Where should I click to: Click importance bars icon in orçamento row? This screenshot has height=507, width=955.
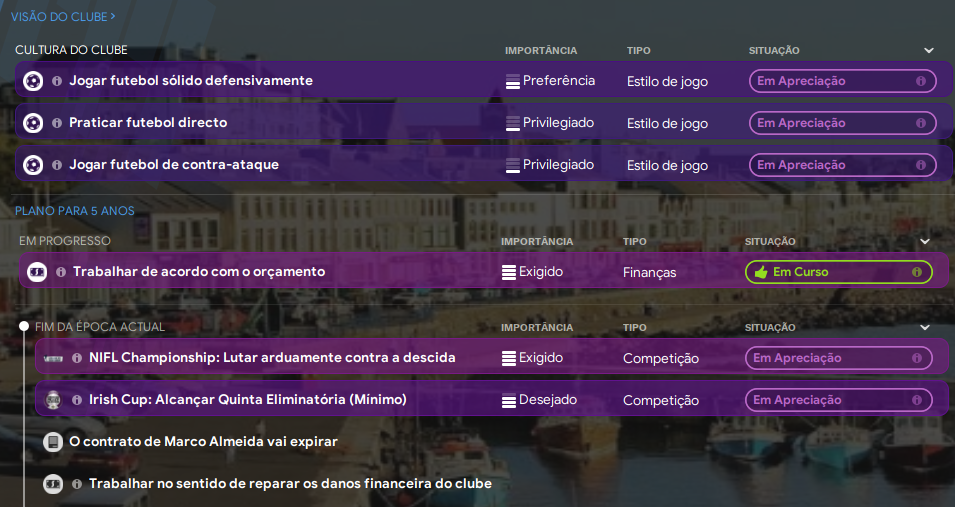click(509, 272)
